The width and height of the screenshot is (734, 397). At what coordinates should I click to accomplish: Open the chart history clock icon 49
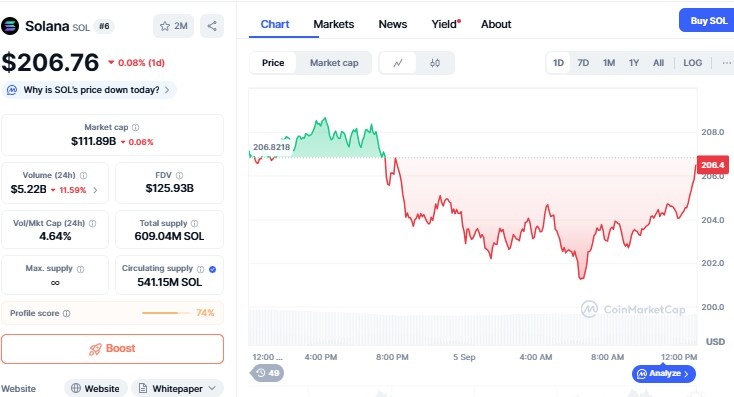tap(267, 373)
